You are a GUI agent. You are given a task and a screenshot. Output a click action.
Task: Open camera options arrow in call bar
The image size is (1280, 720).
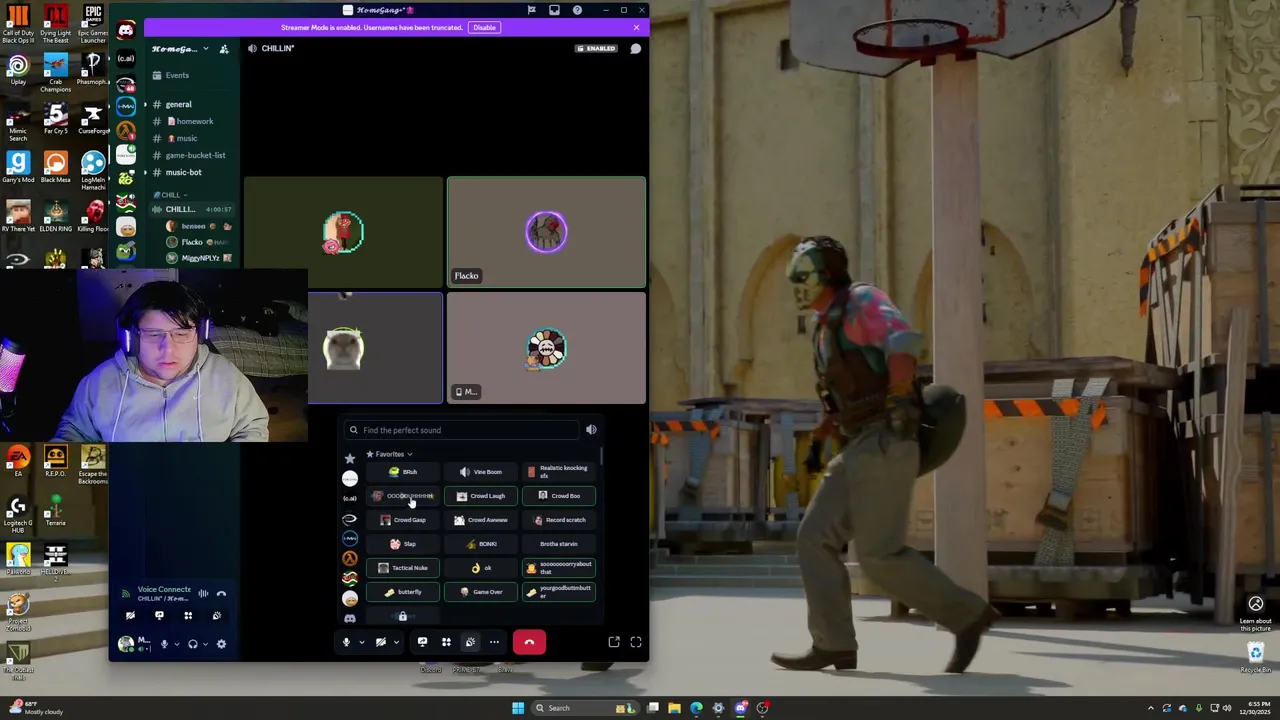[396, 642]
